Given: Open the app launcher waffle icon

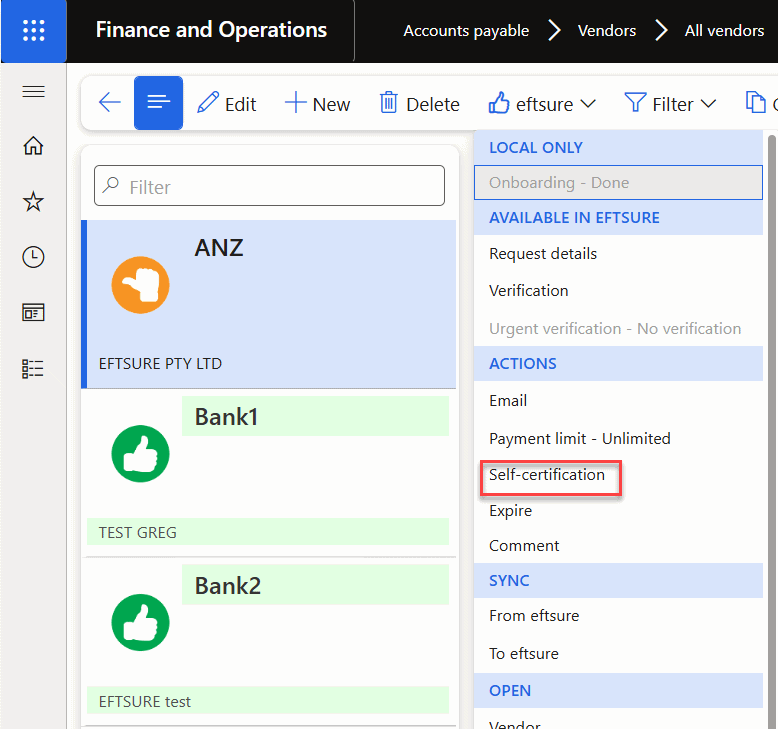Looking at the screenshot, I should (x=33, y=31).
